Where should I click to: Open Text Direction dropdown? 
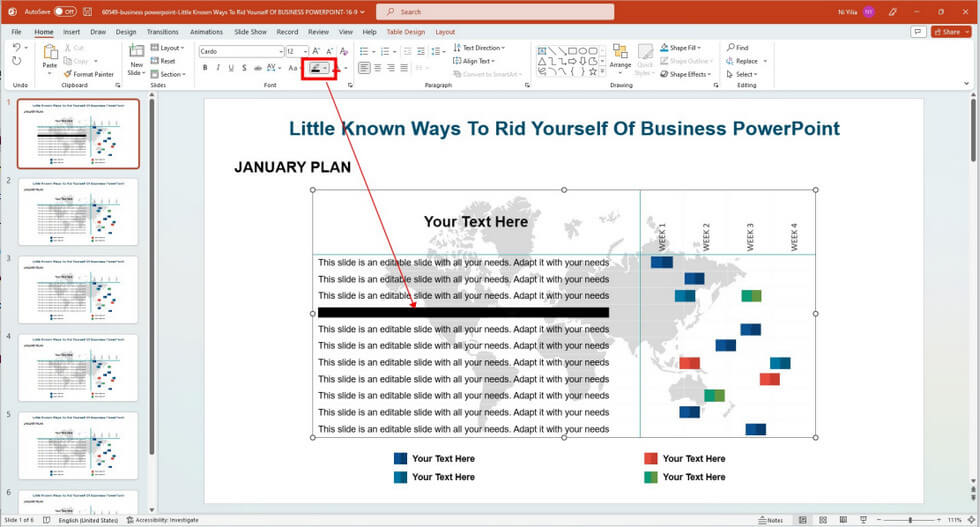tap(479, 48)
